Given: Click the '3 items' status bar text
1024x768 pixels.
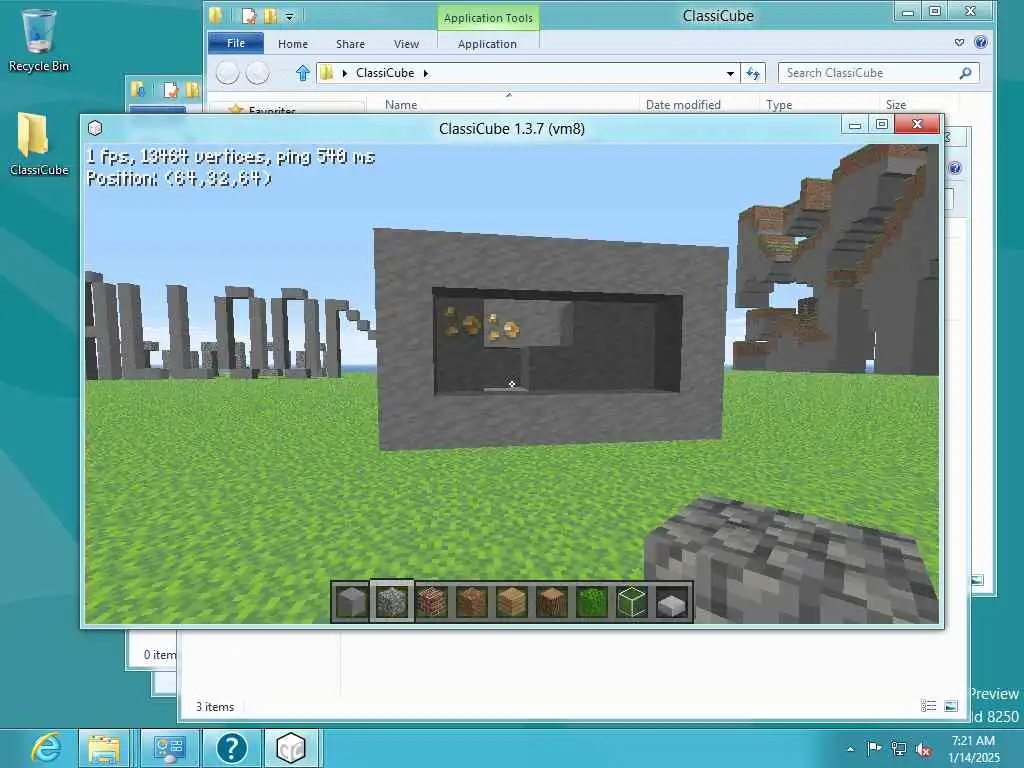Looking at the screenshot, I should click(x=215, y=707).
